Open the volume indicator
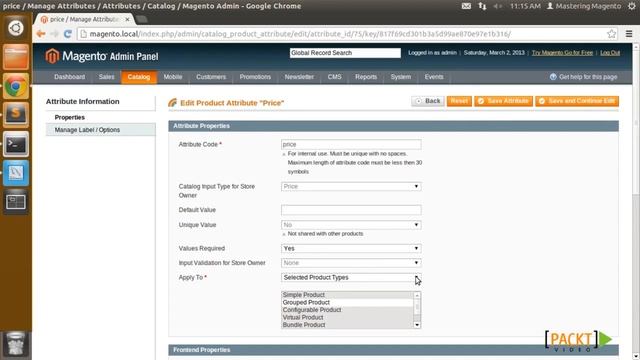This screenshot has height=360, width=640. (498, 6)
